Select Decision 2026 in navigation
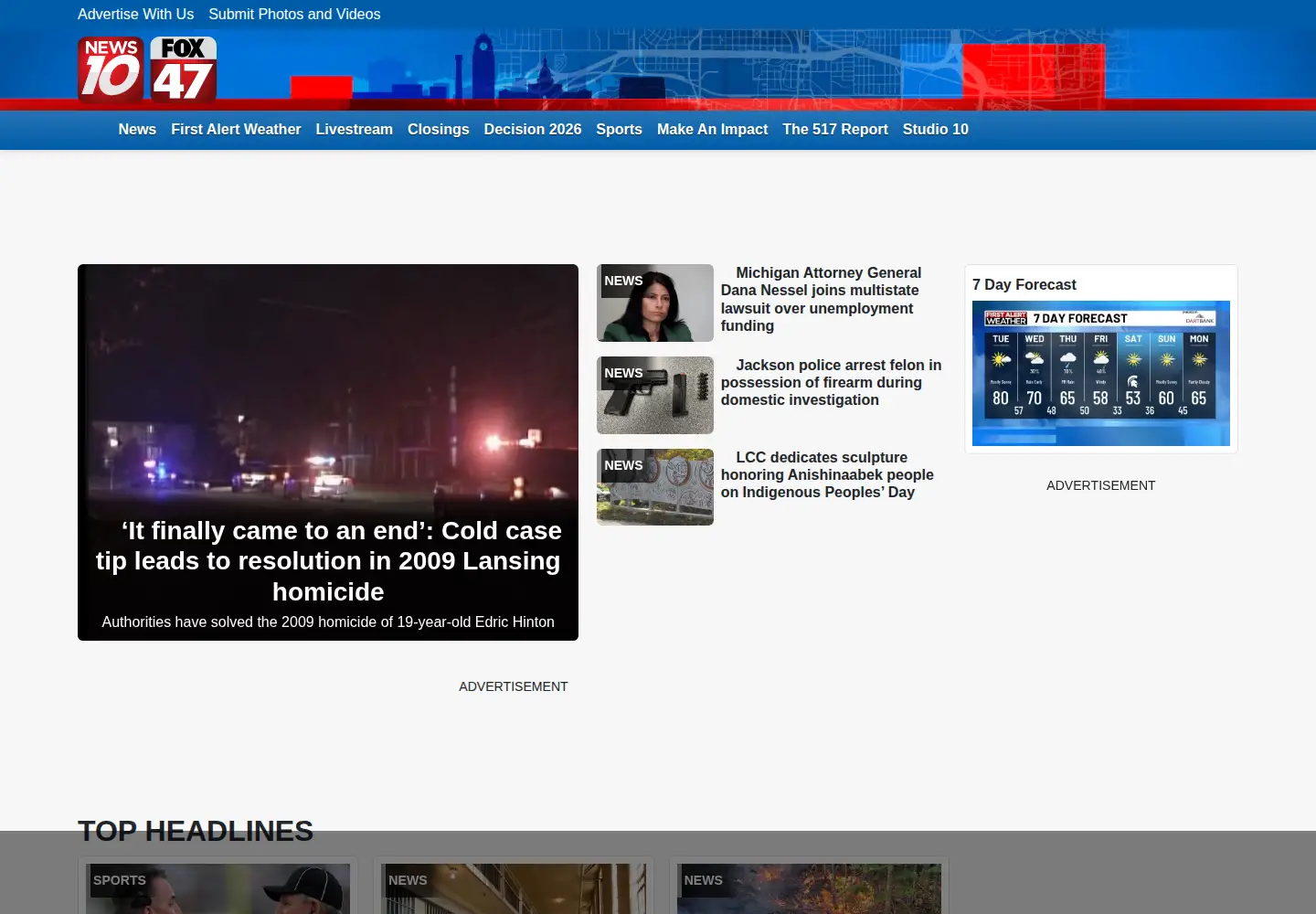Screen dimensions: 1316x914 point(533,130)
